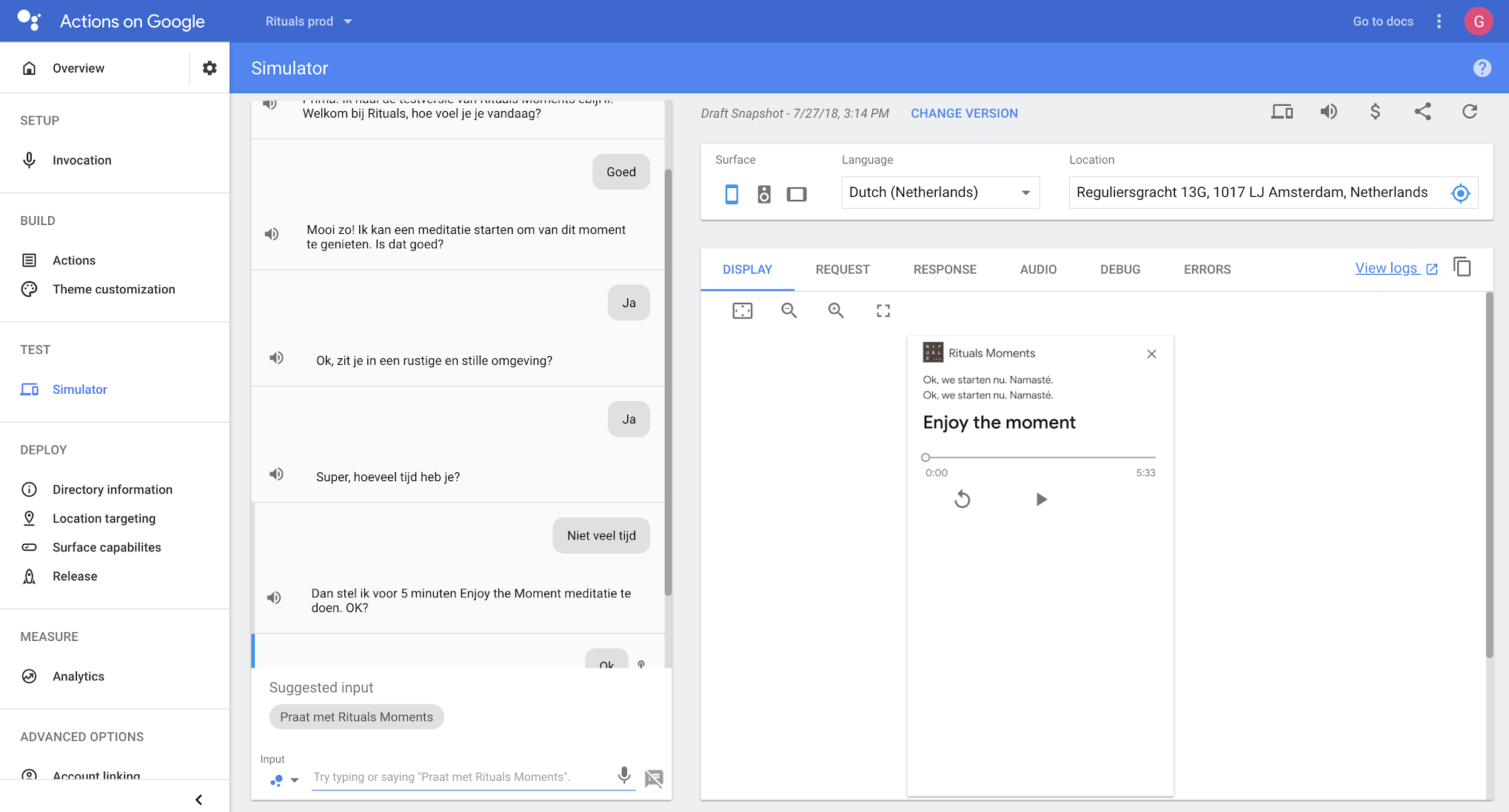Click the display panel scrollbar
Viewport: 1509px width, 812px height.
click(x=1489, y=474)
